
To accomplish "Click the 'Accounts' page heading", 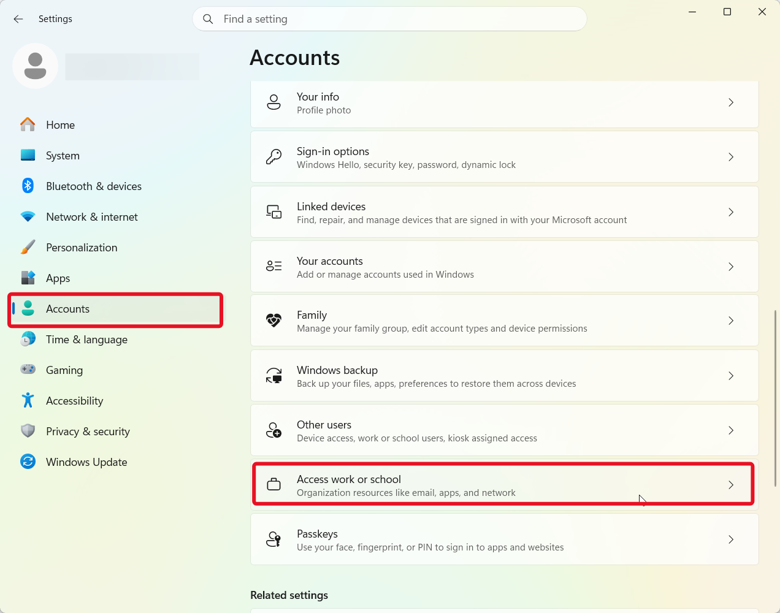I will [294, 58].
